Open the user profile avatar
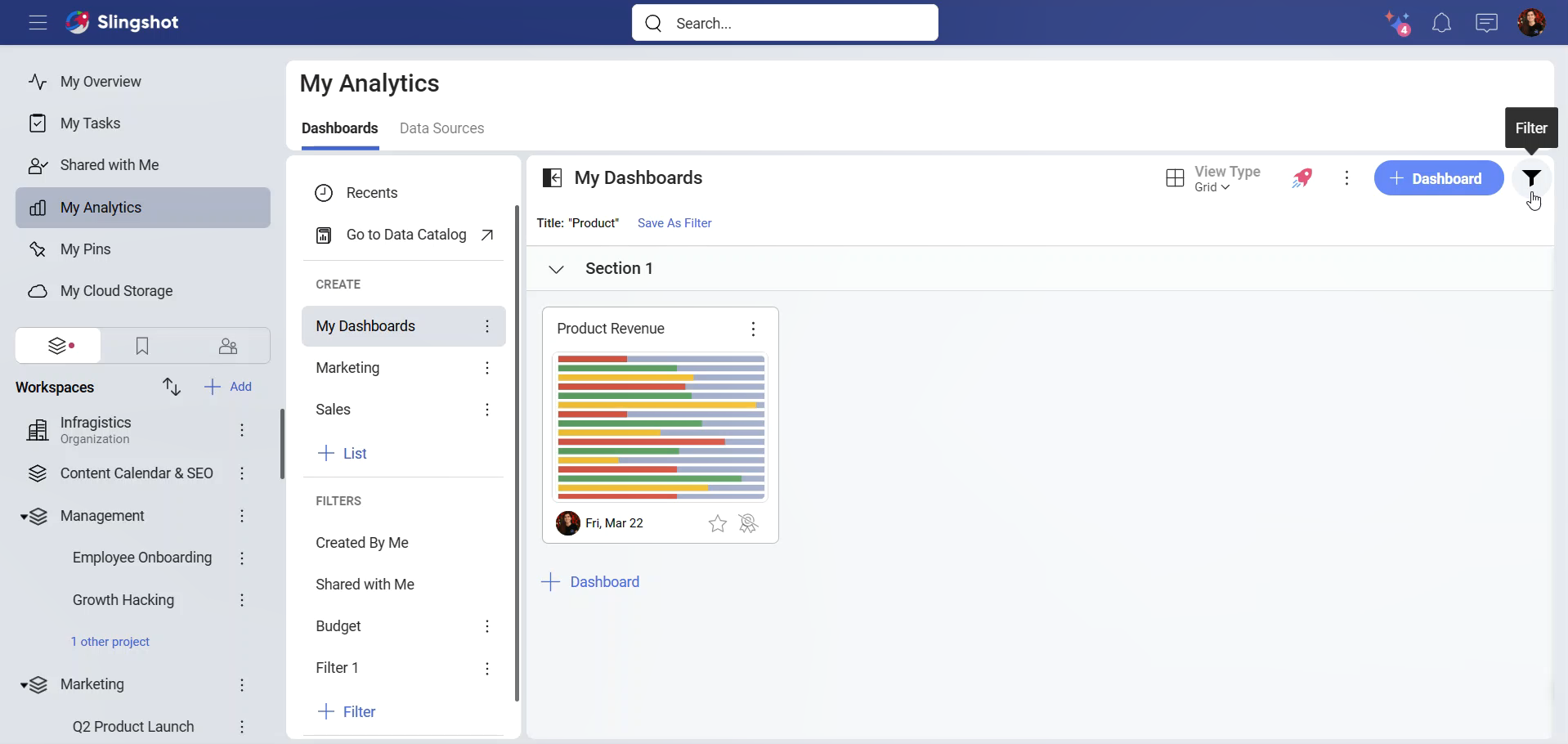The height and width of the screenshot is (744, 1568). click(x=1531, y=22)
